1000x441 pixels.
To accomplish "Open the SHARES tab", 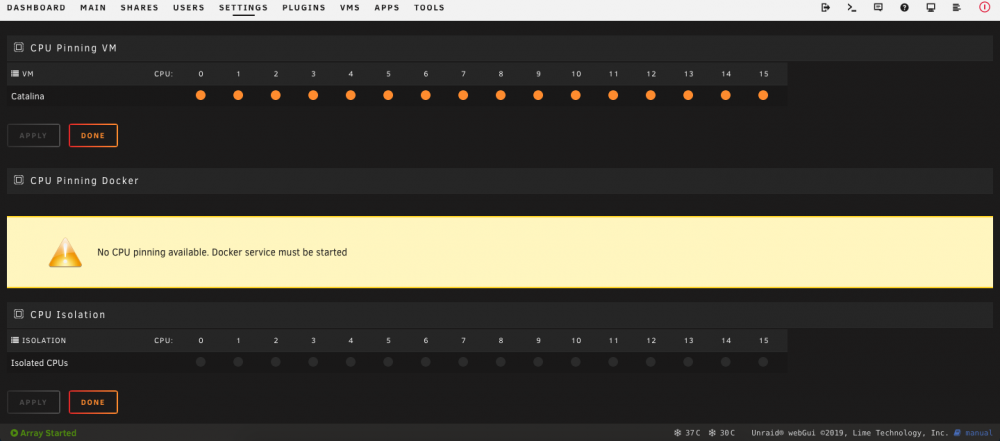I will tap(140, 8).
